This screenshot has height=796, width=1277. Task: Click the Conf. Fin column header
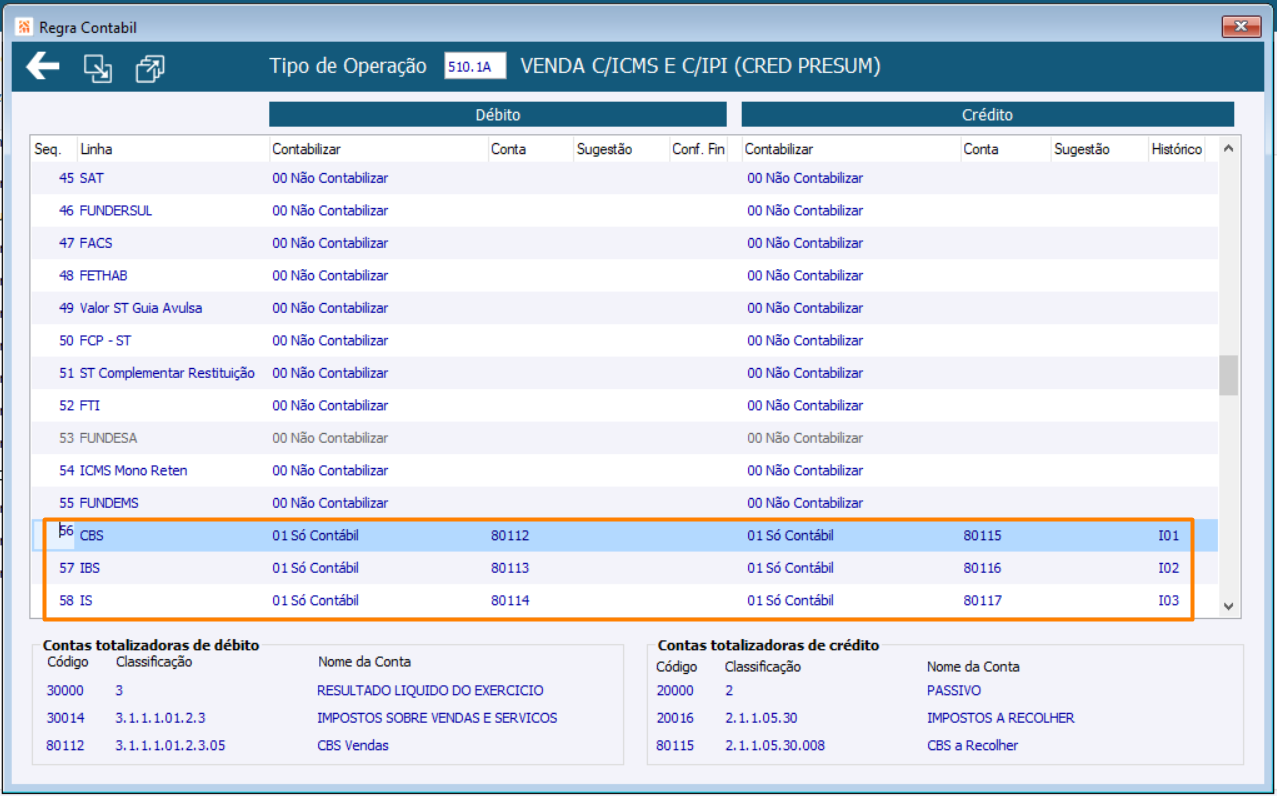coord(698,149)
